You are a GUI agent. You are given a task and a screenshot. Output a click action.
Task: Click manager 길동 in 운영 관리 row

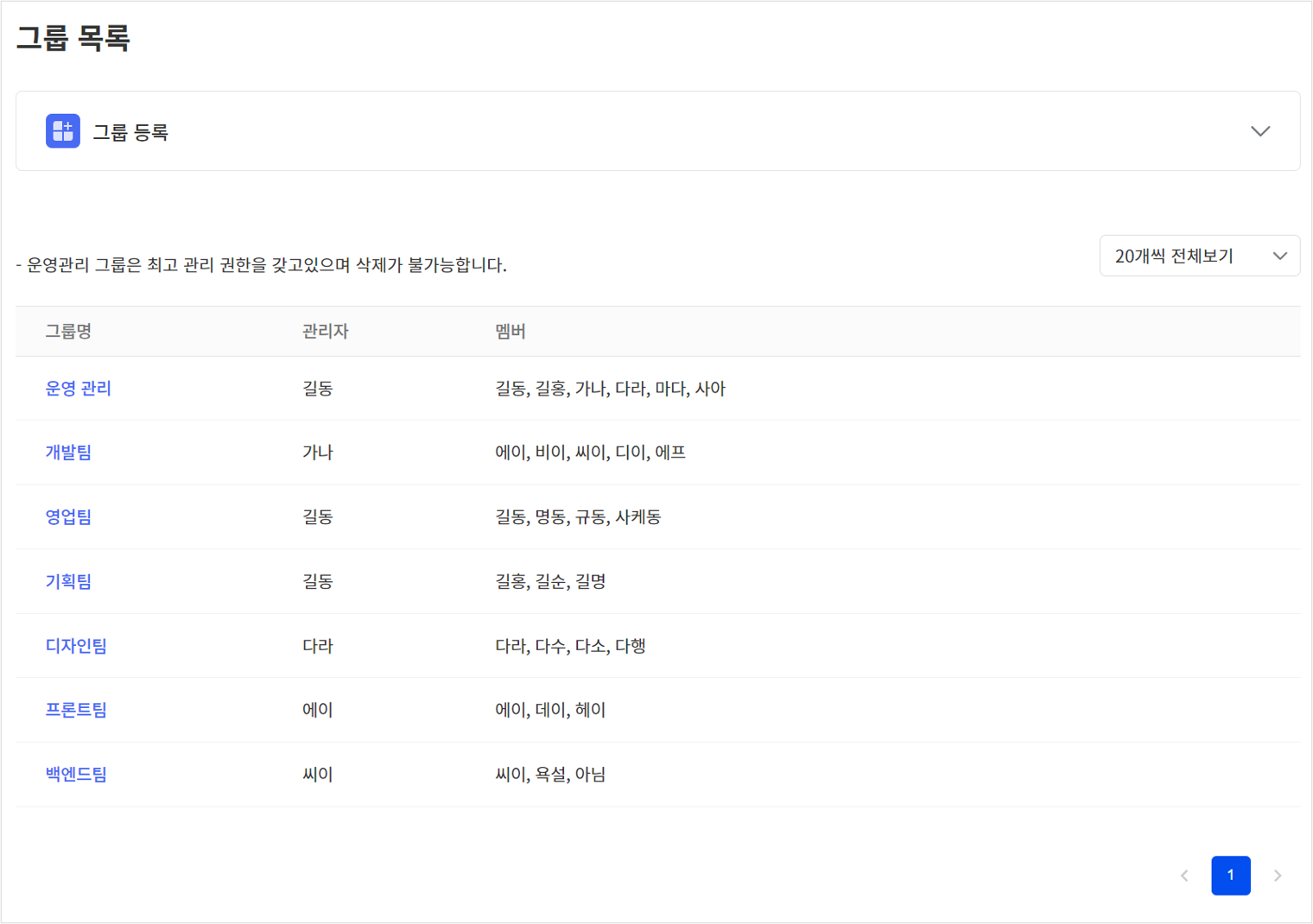coord(318,389)
